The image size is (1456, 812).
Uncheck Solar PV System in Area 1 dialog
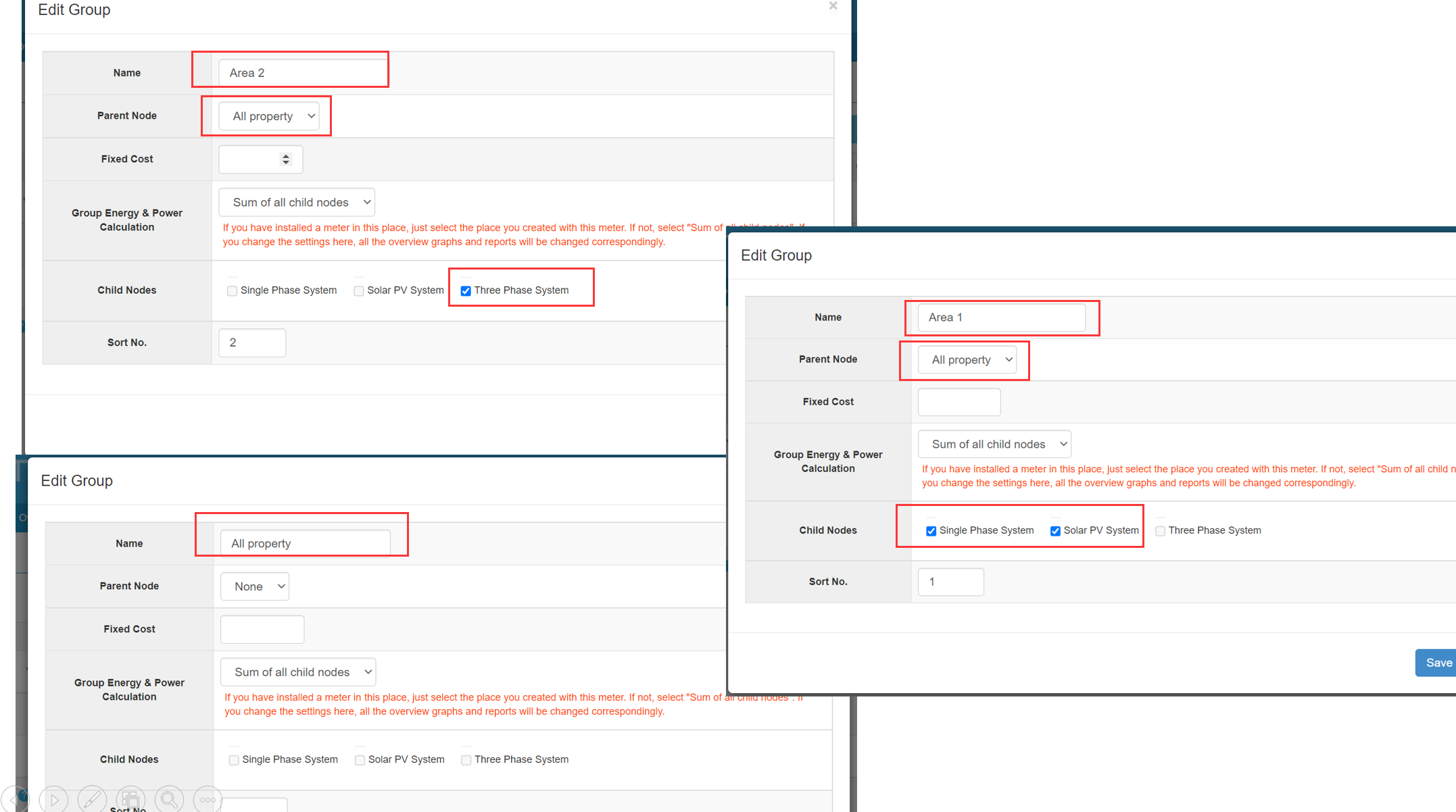coord(1055,531)
